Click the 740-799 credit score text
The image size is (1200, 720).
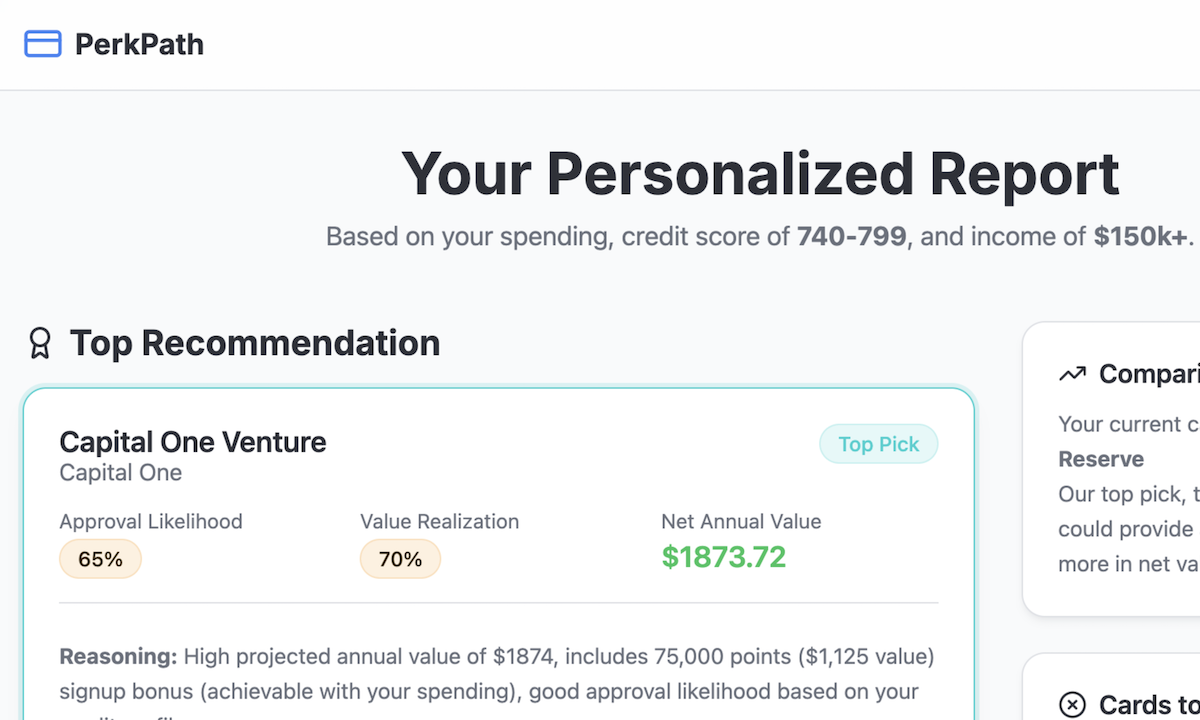coord(851,237)
